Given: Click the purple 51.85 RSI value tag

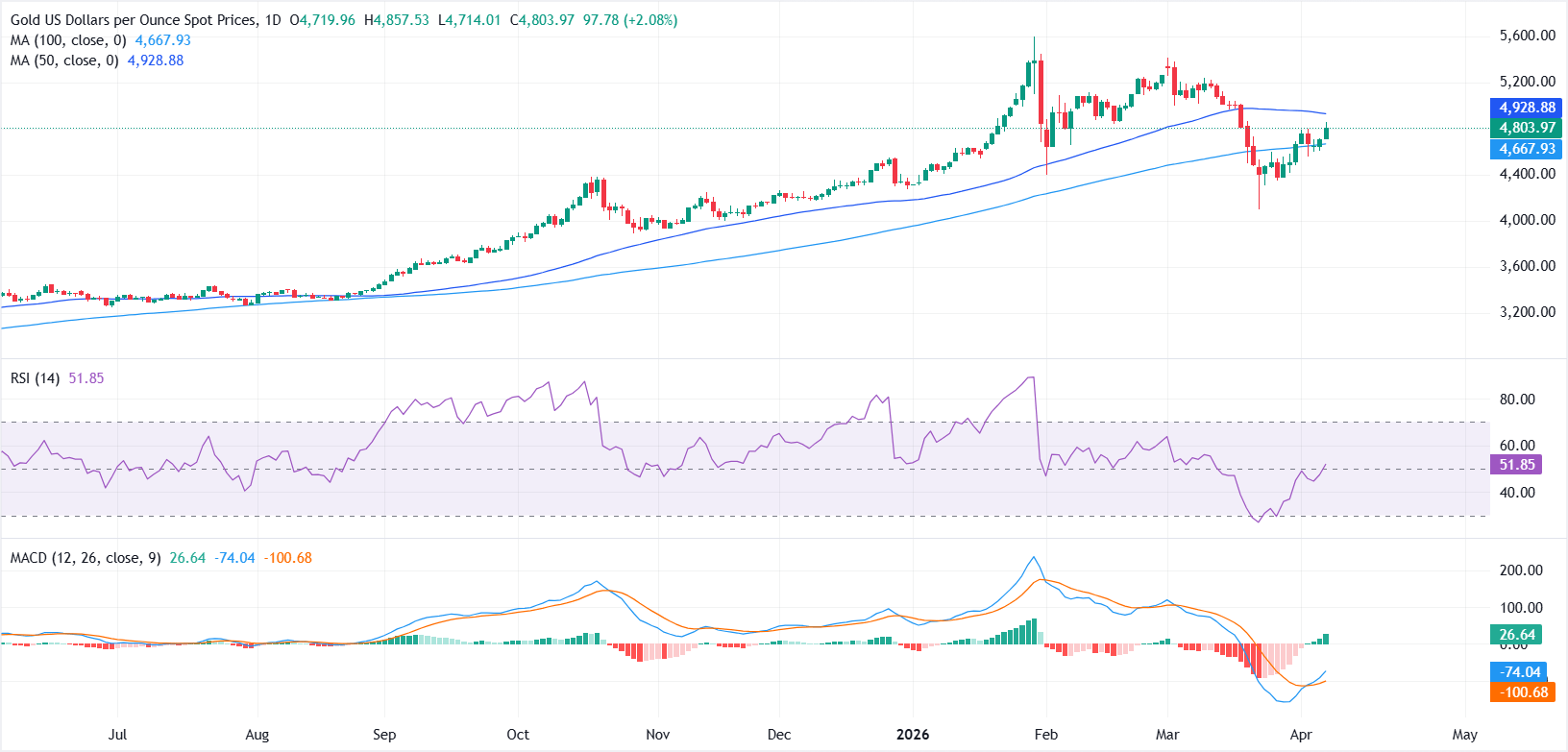Looking at the screenshot, I should click(1516, 465).
